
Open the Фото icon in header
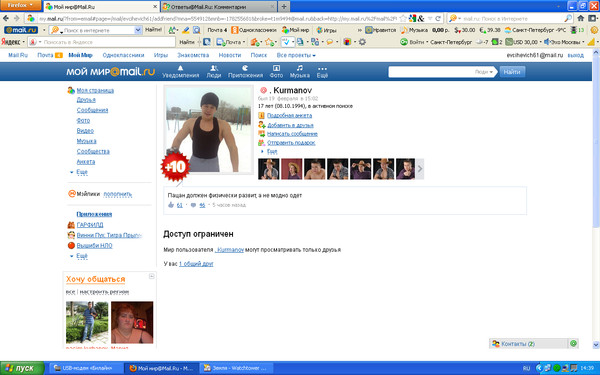pyautogui.click(x=276, y=68)
